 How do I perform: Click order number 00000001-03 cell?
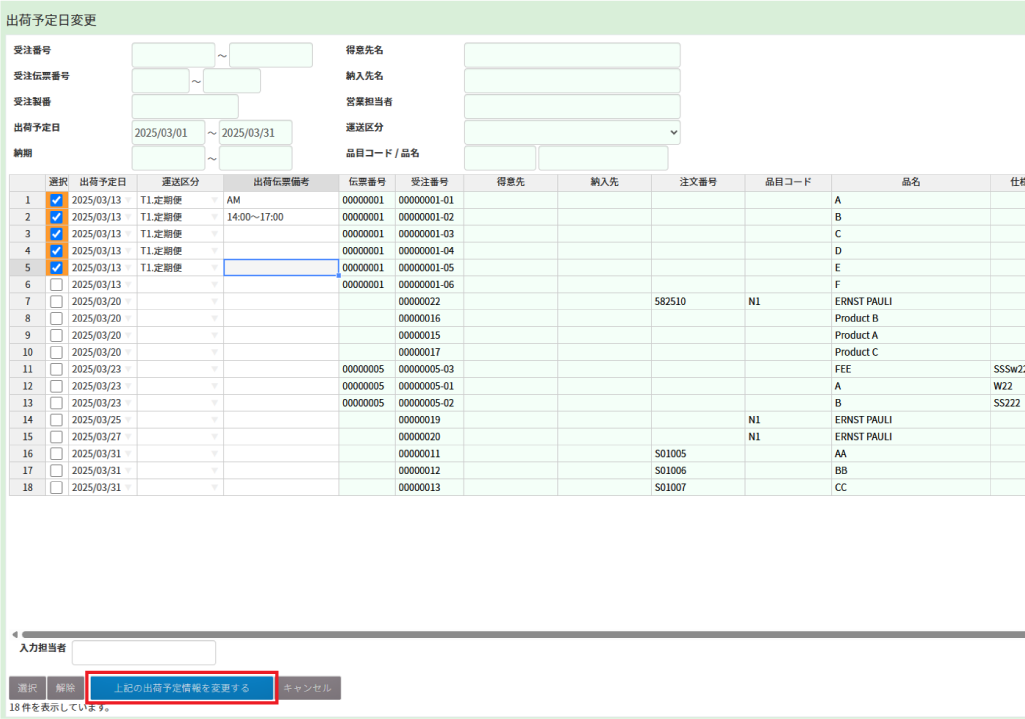[x=429, y=234]
